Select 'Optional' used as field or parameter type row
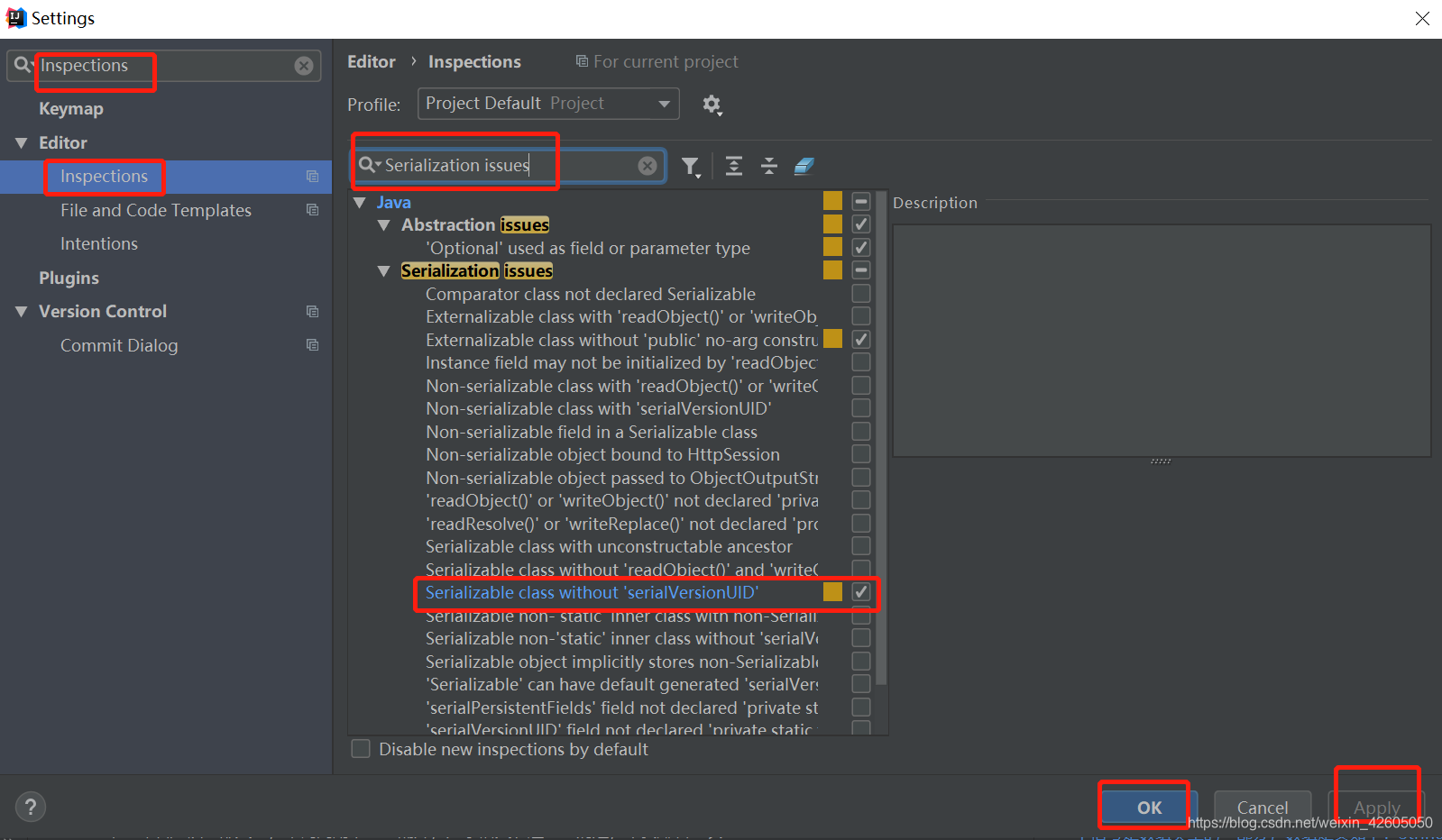 click(x=588, y=248)
